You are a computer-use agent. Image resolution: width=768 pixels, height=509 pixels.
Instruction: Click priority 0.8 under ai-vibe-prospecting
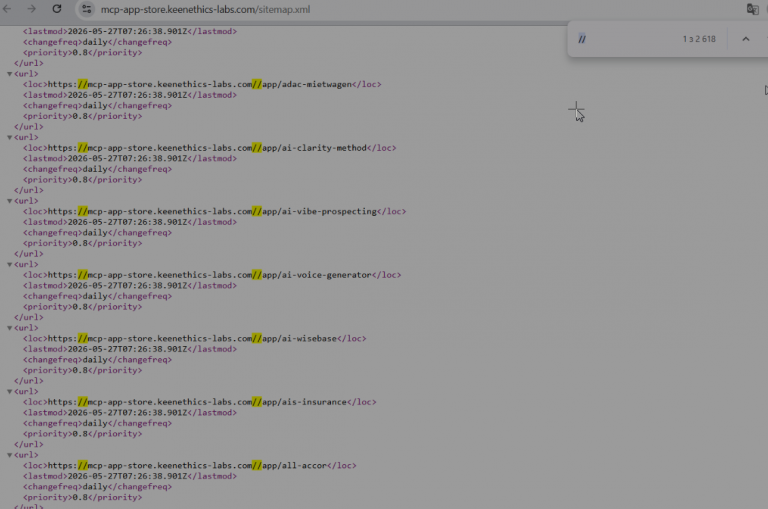coord(82,243)
